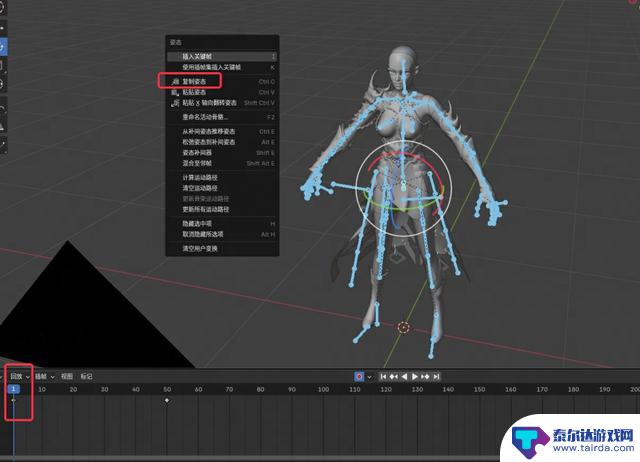The height and width of the screenshot is (462, 640).
Task: Choose 清空用户变换 at menu bottom
Action: [x=222, y=249]
